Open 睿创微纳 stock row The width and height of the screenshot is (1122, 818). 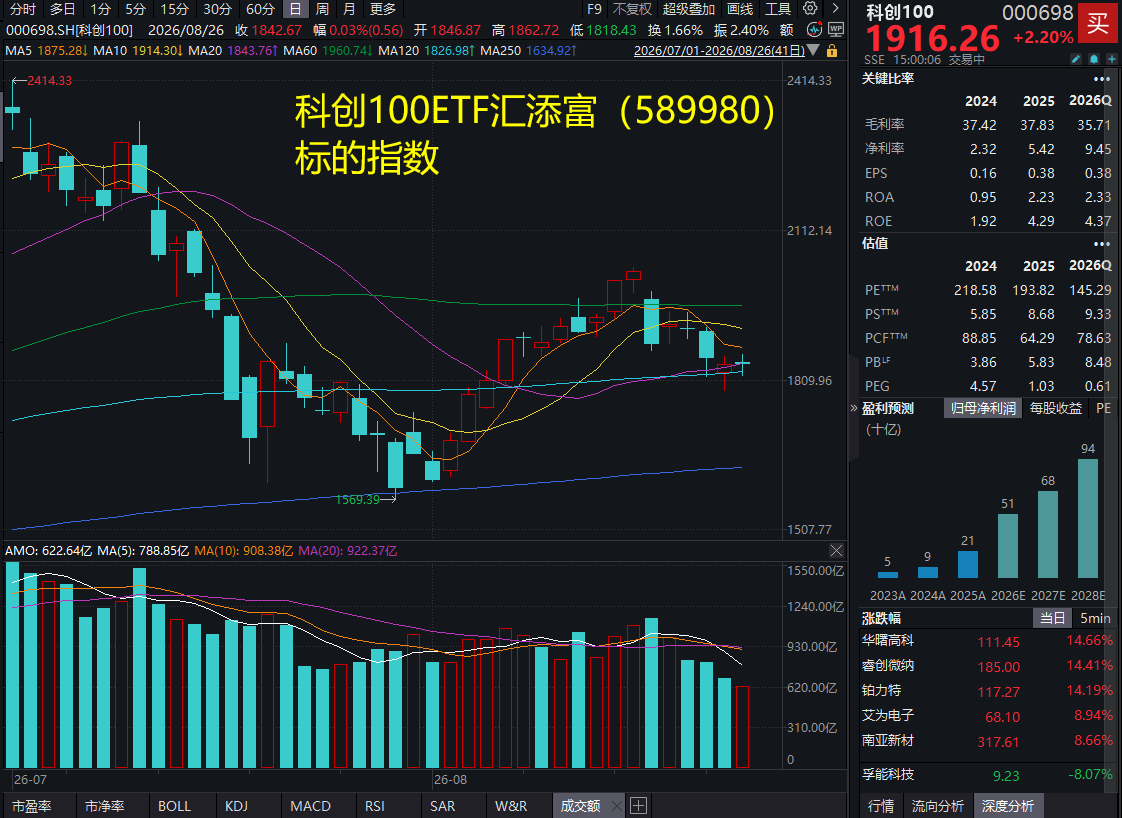tap(987, 666)
